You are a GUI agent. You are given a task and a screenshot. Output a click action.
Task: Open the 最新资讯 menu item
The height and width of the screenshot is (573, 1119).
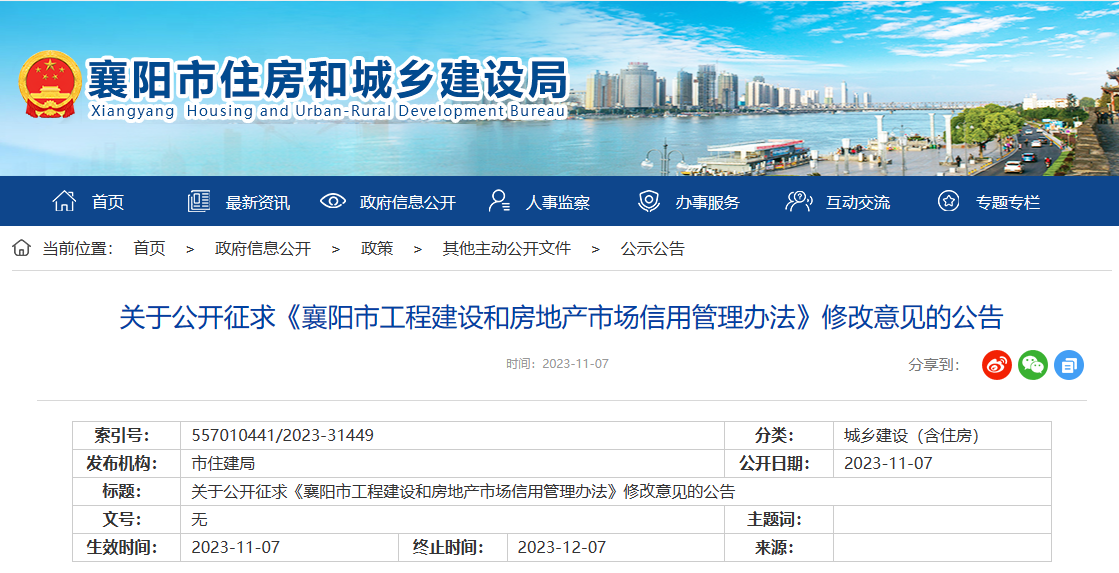[x=257, y=202]
